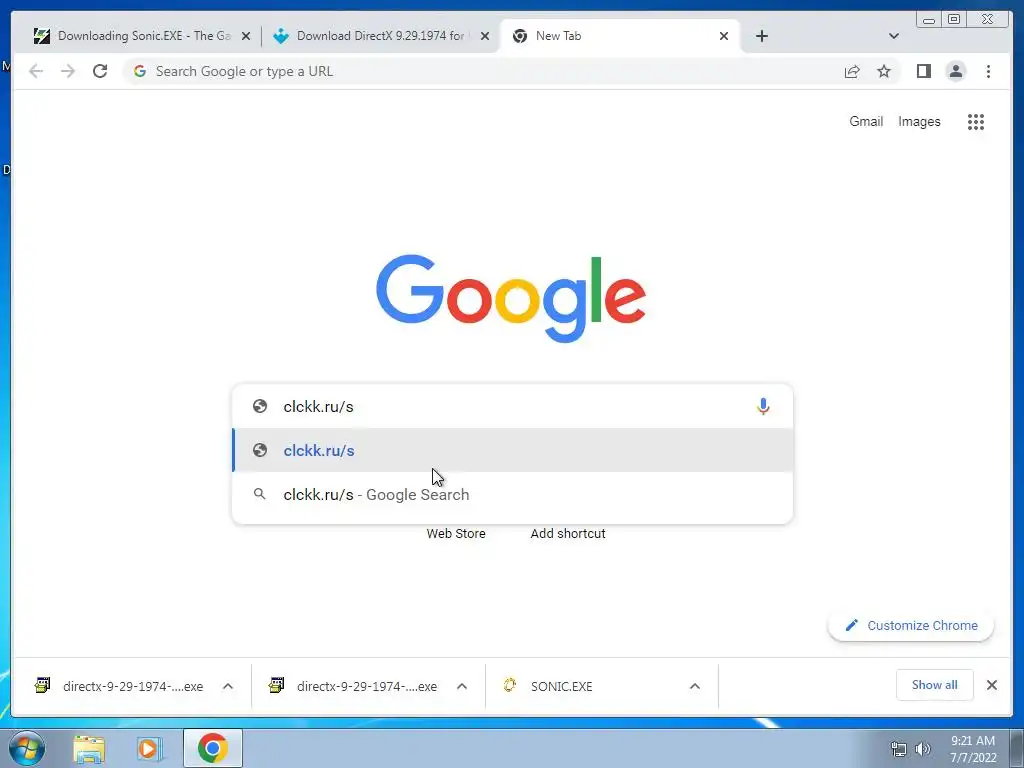
Task: Click the Customize Chrome button
Action: [x=911, y=626]
